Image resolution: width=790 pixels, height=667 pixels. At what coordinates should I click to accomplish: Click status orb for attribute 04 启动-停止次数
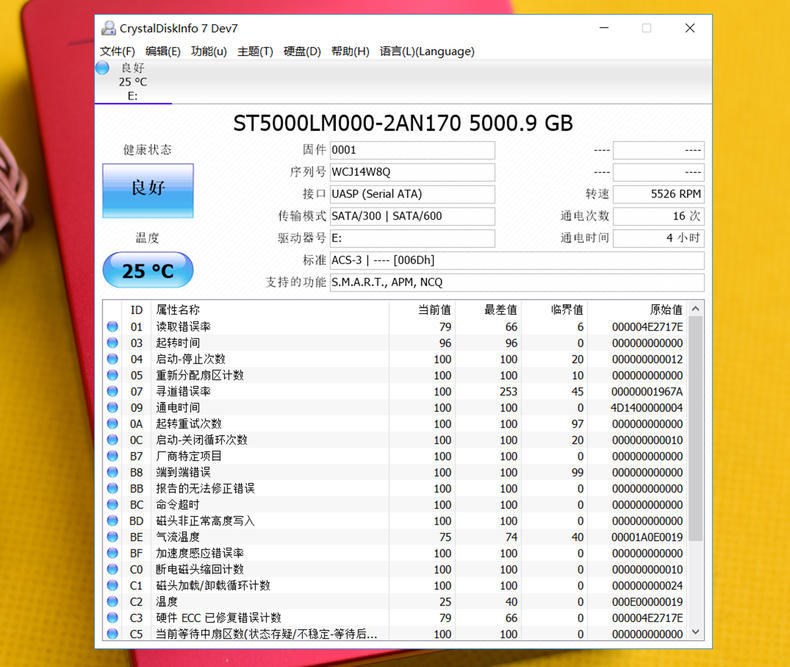[112, 359]
